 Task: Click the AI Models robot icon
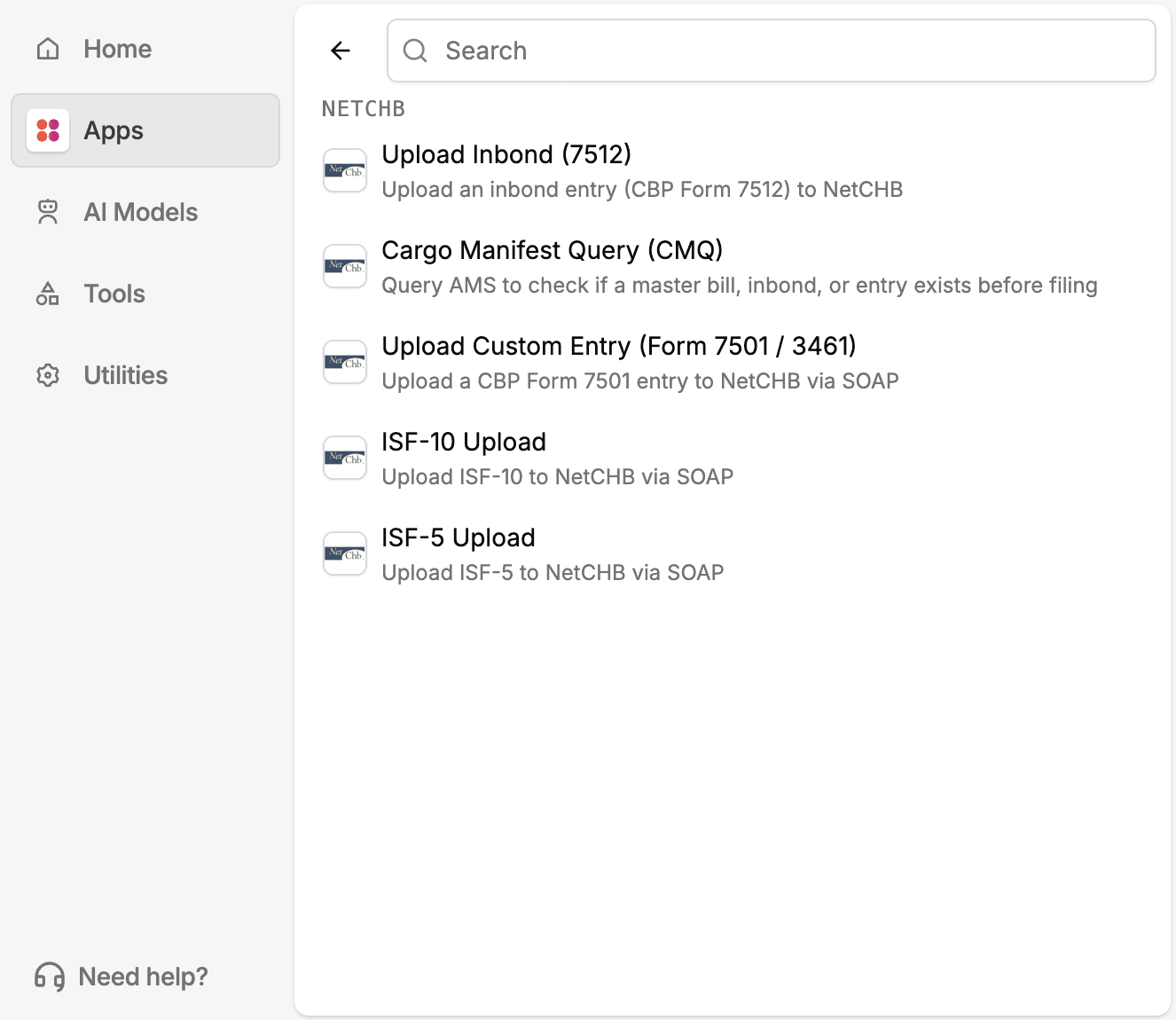point(48,212)
